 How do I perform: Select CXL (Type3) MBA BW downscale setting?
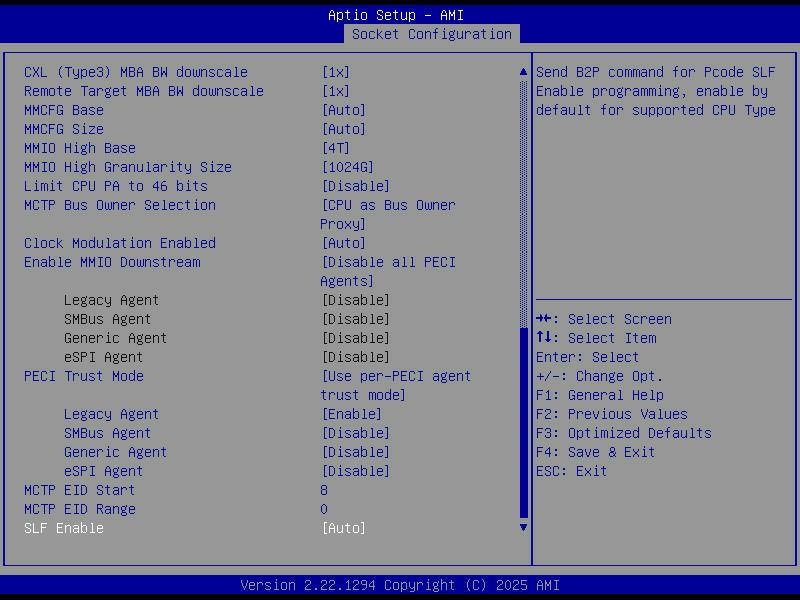point(136,72)
